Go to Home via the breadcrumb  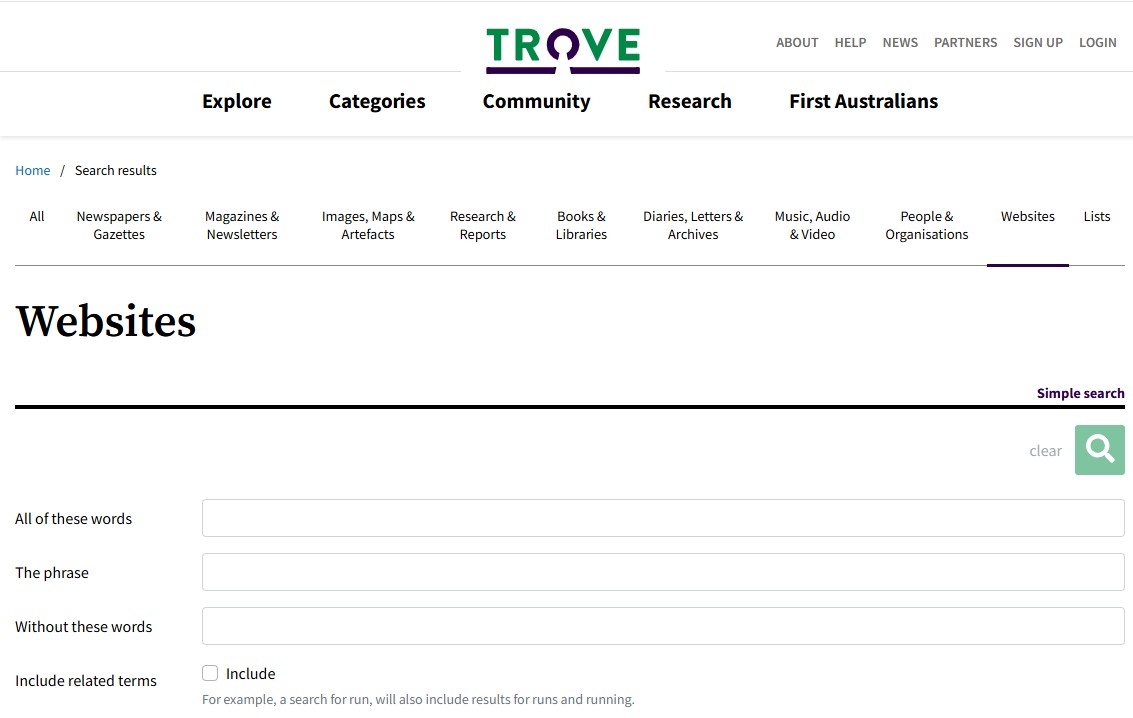pos(32,170)
